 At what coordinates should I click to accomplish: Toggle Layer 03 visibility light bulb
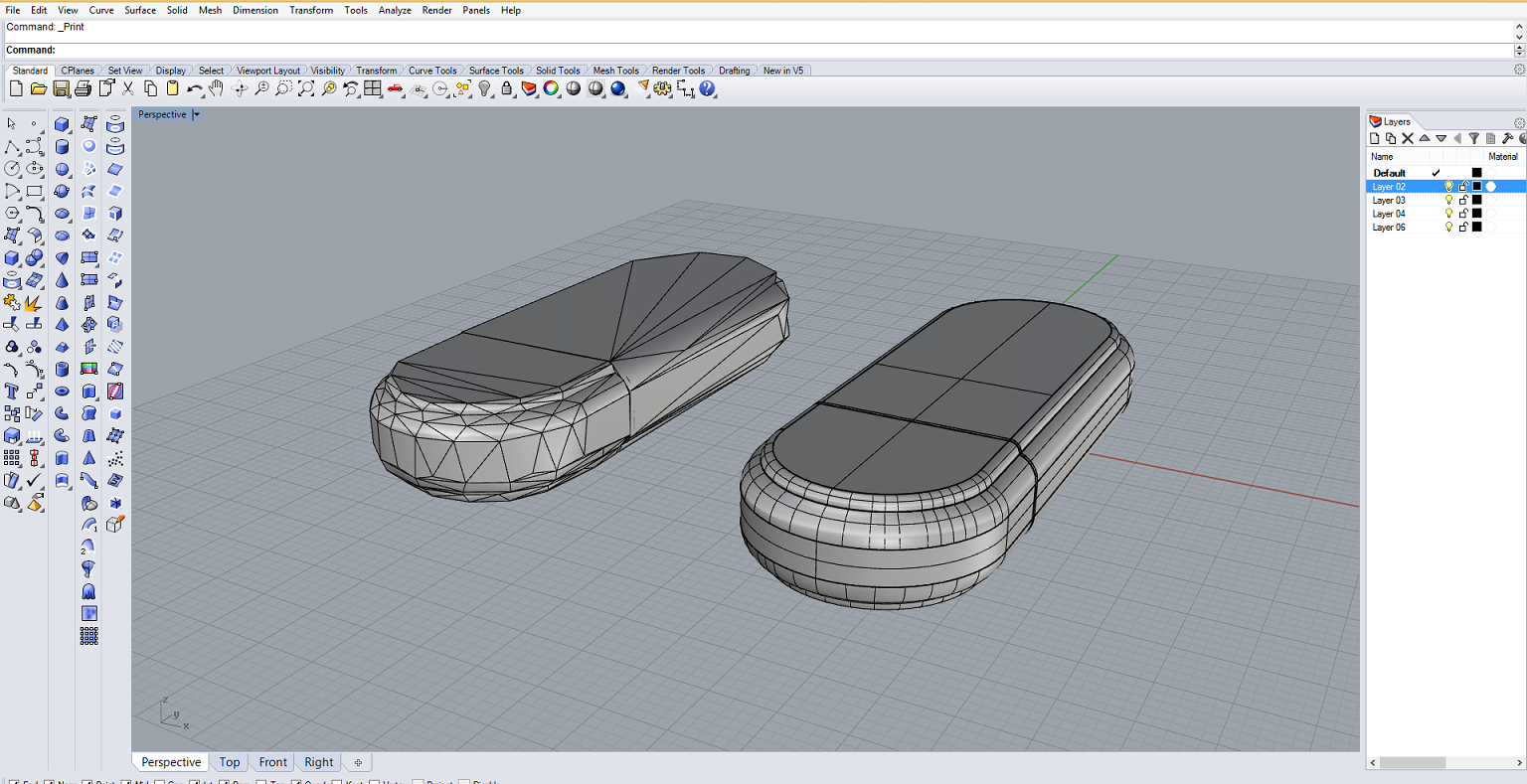tap(1448, 200)
